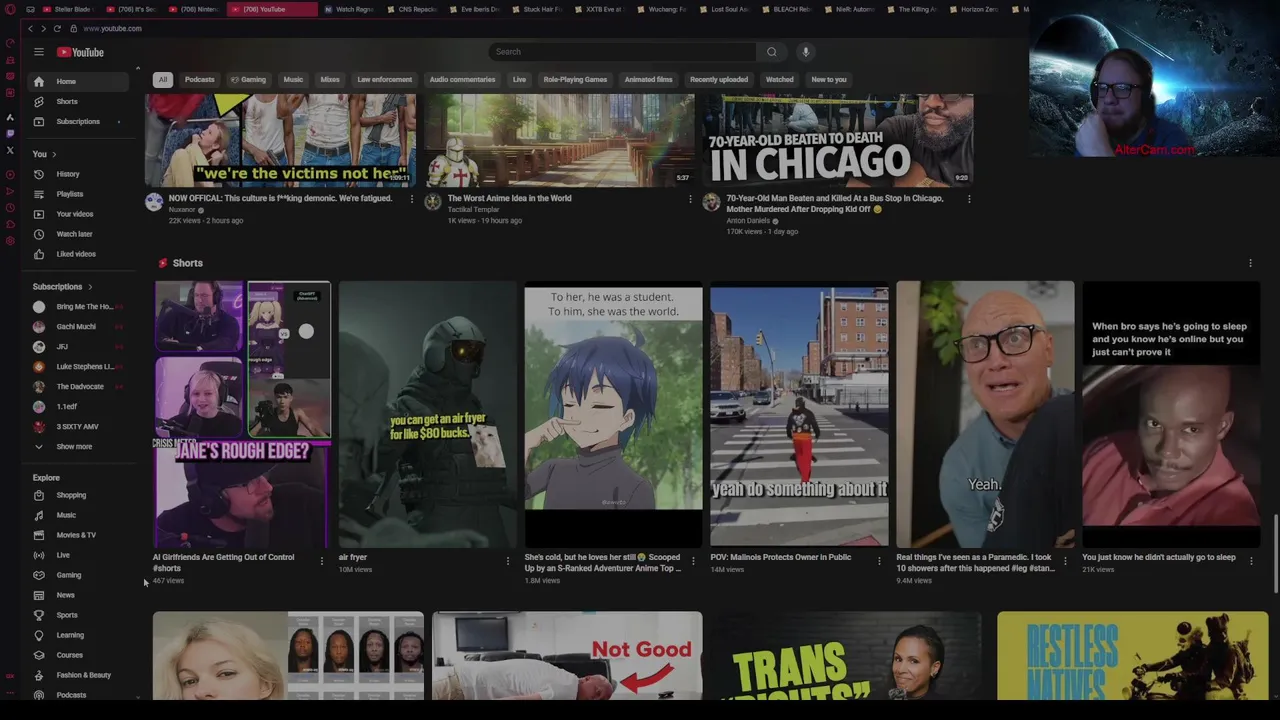
Task: Play 'IN CHICAGO' video thumbnail
Action: coord(838,140)
